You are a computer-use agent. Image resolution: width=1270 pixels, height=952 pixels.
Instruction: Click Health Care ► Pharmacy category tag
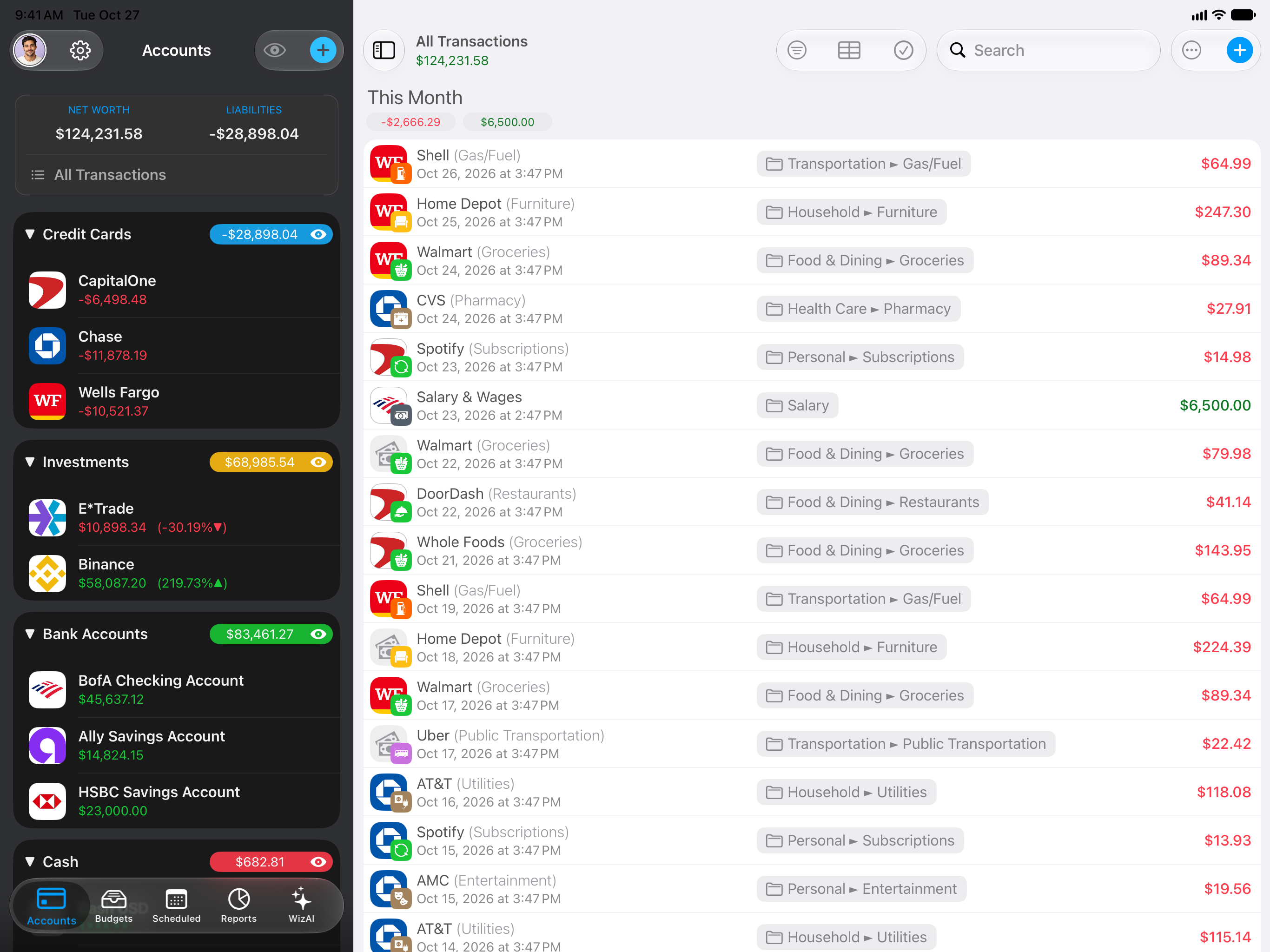(x=858, y=309)
